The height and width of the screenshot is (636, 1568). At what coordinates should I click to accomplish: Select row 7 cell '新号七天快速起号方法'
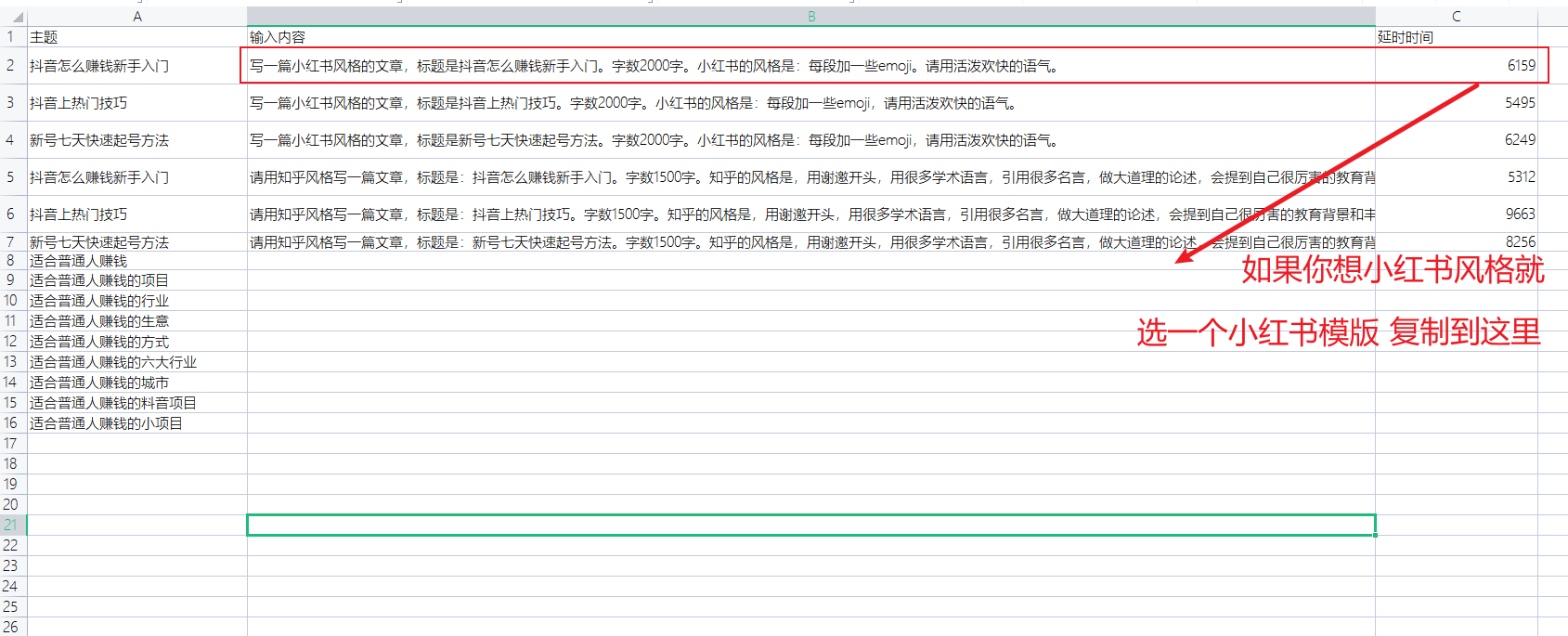[137, 242]
